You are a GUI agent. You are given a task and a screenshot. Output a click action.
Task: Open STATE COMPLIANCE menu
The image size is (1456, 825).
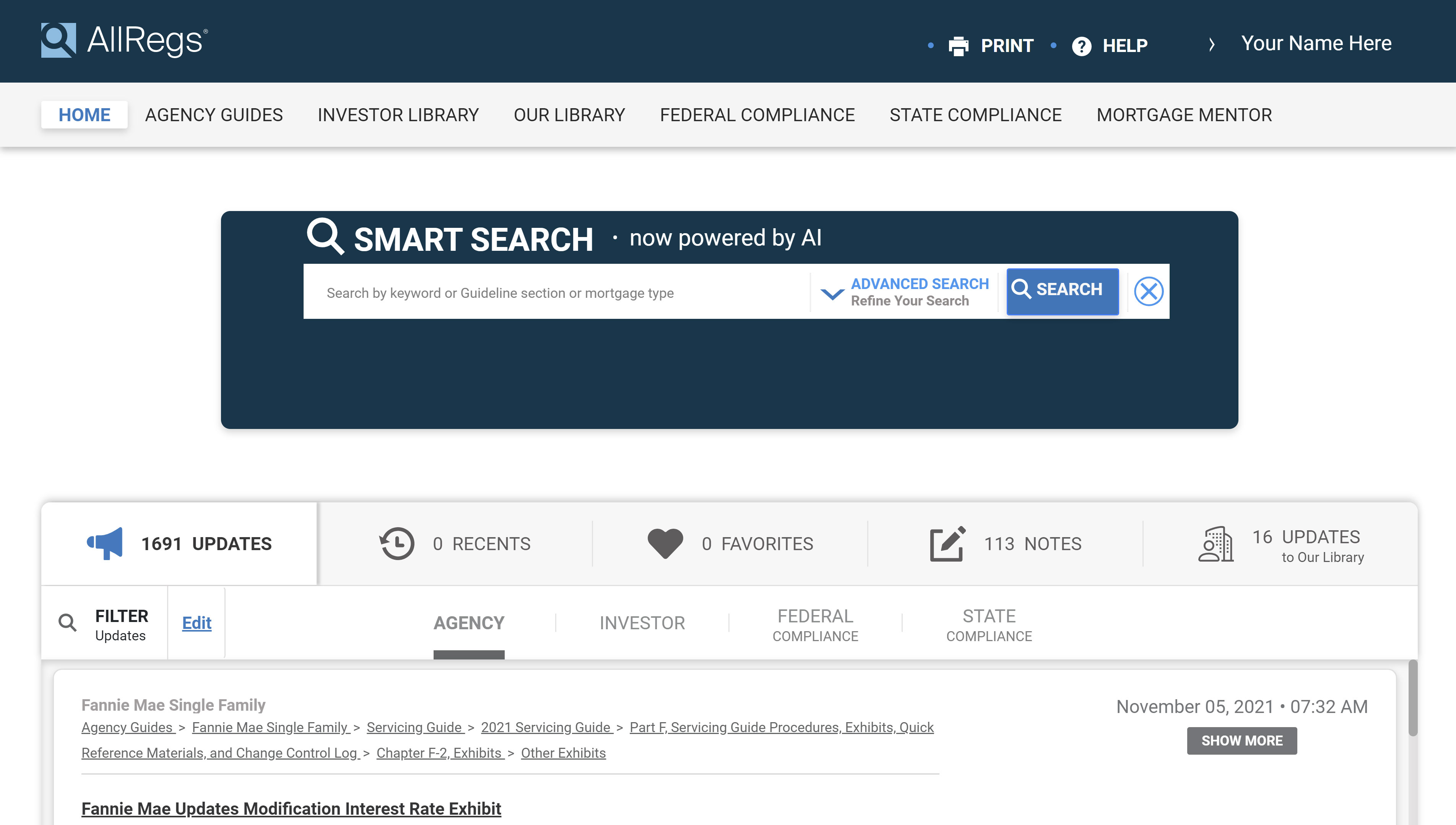pos(976,115)
